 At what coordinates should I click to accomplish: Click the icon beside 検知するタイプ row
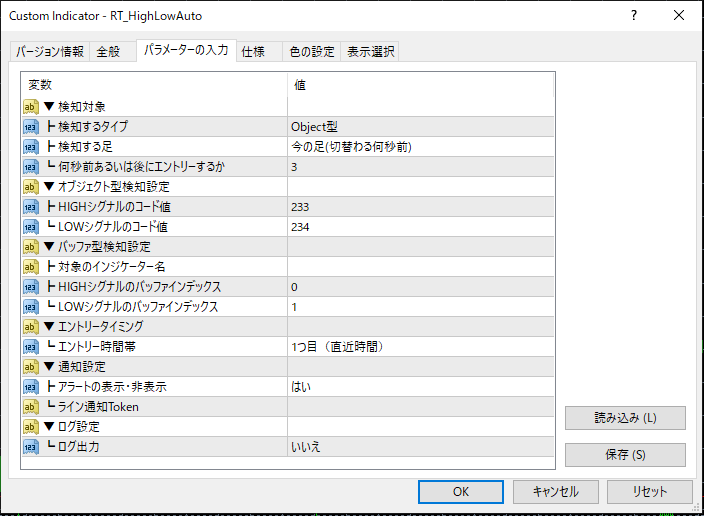click(x=31, y=126)
